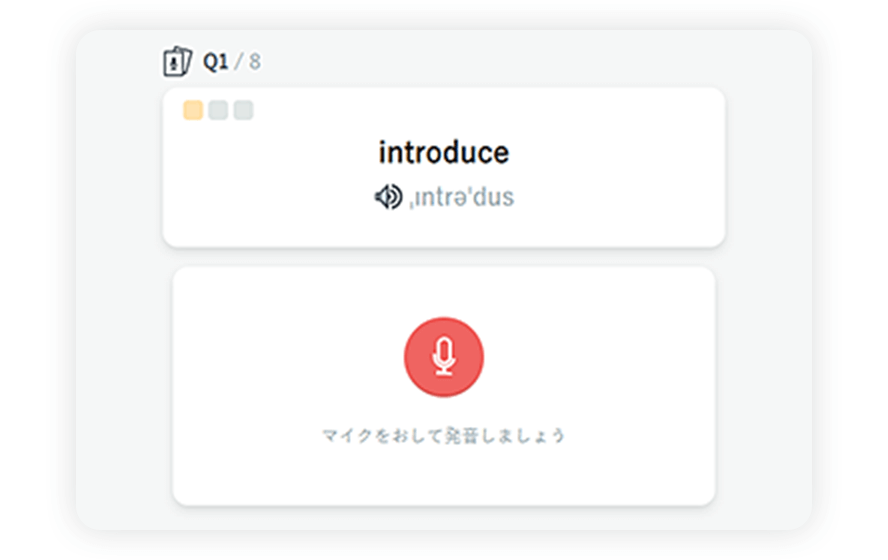Image resolution: width=888 pixels, height=560 pixels.
Task: Click the word "introduce"
Action: (443, 153)
